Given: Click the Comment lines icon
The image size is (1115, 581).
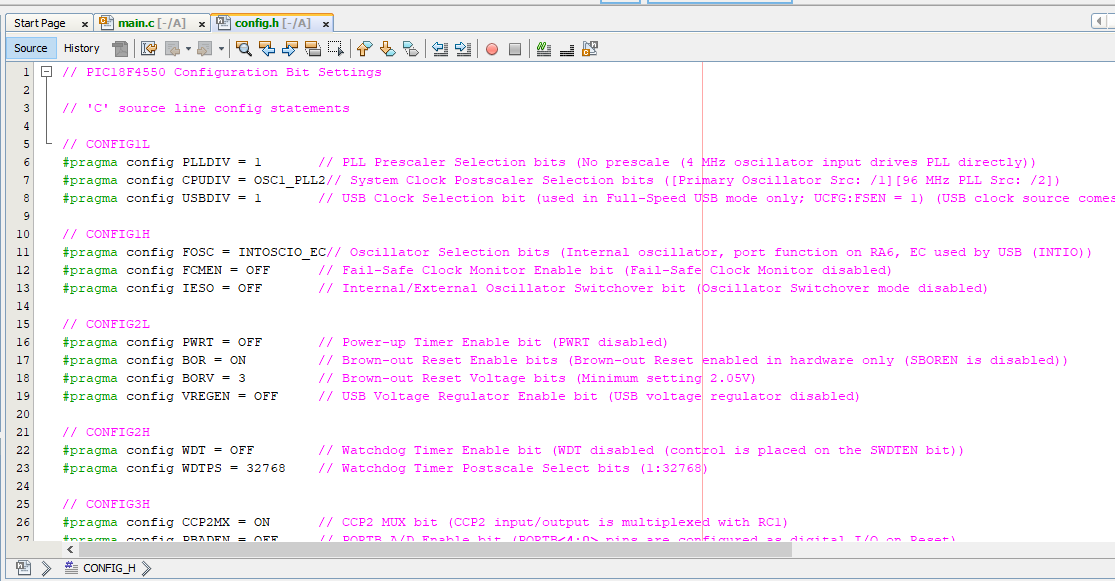Looking at the screenshot, I should [x=567, y=48].
